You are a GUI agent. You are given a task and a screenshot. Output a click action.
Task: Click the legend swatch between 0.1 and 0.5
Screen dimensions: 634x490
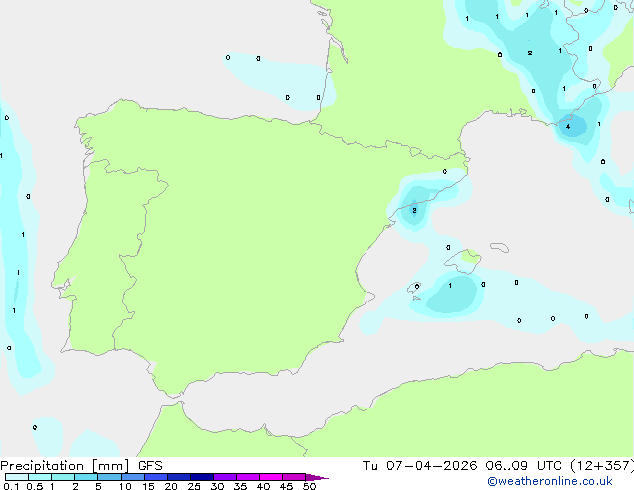pos(17,477)
